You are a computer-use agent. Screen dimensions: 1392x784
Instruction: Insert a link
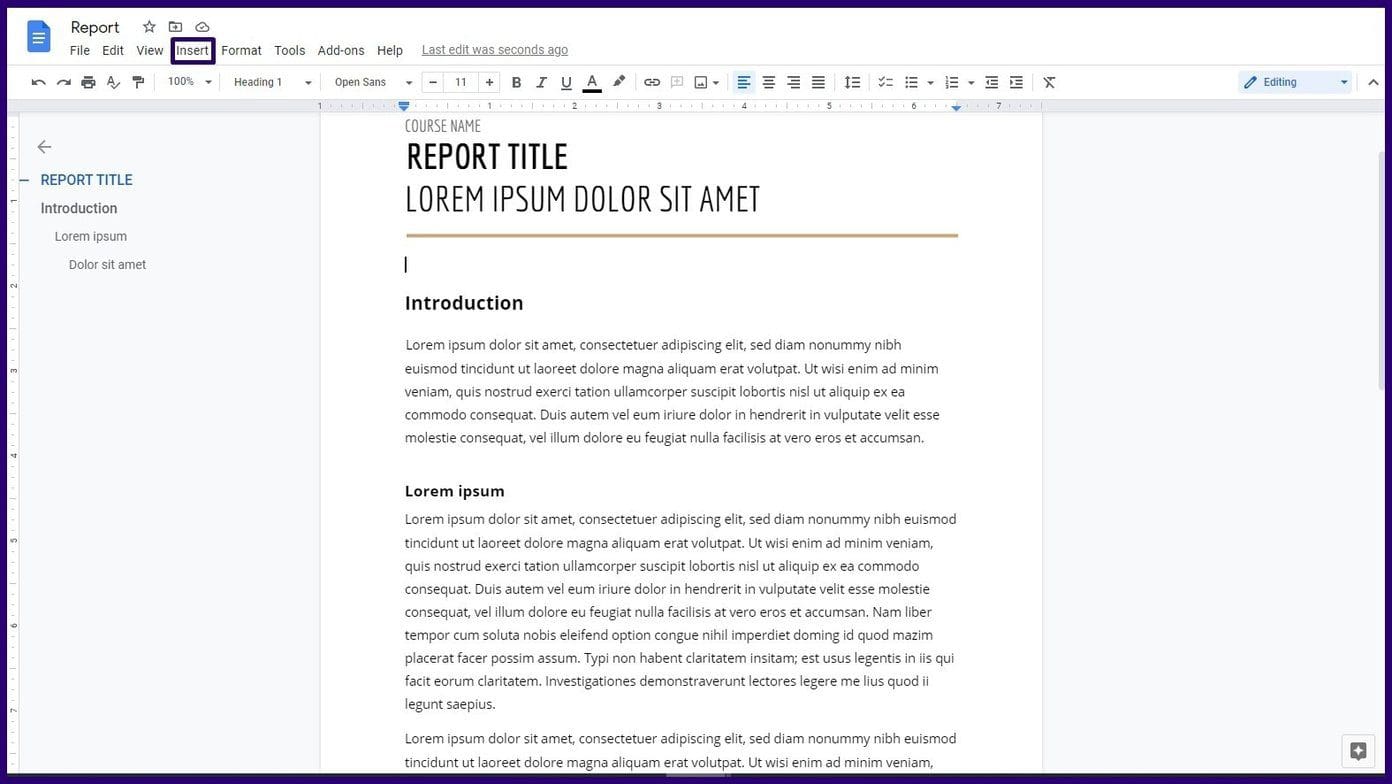click(x=652, y=82)
